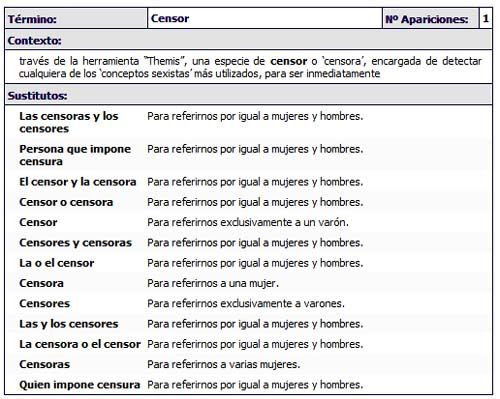Click the 'Nº Apariciones:' label
Image resolution: width=500 pixels, height=399 pixels.
[427, 19]
